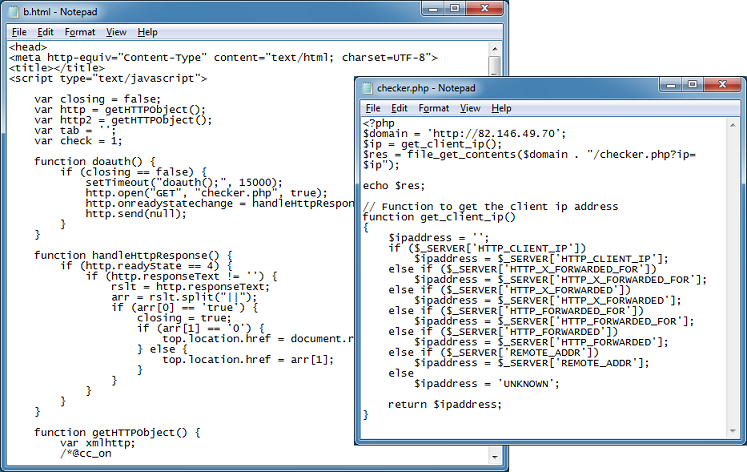Open Edit menu in checker.php Notepad
This screenshot has height=472, width=747.
coord(400,108)
